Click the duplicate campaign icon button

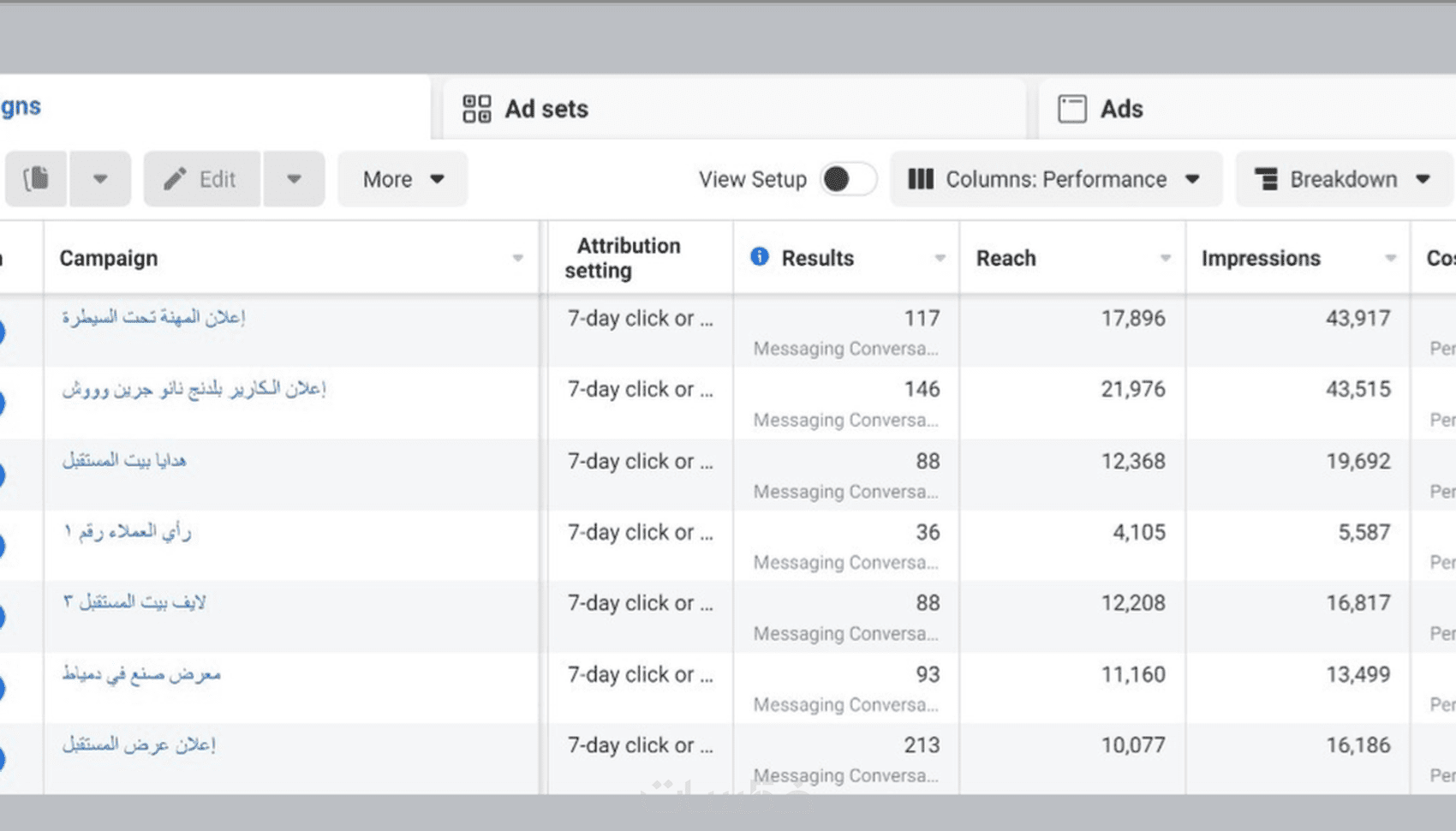36,179
